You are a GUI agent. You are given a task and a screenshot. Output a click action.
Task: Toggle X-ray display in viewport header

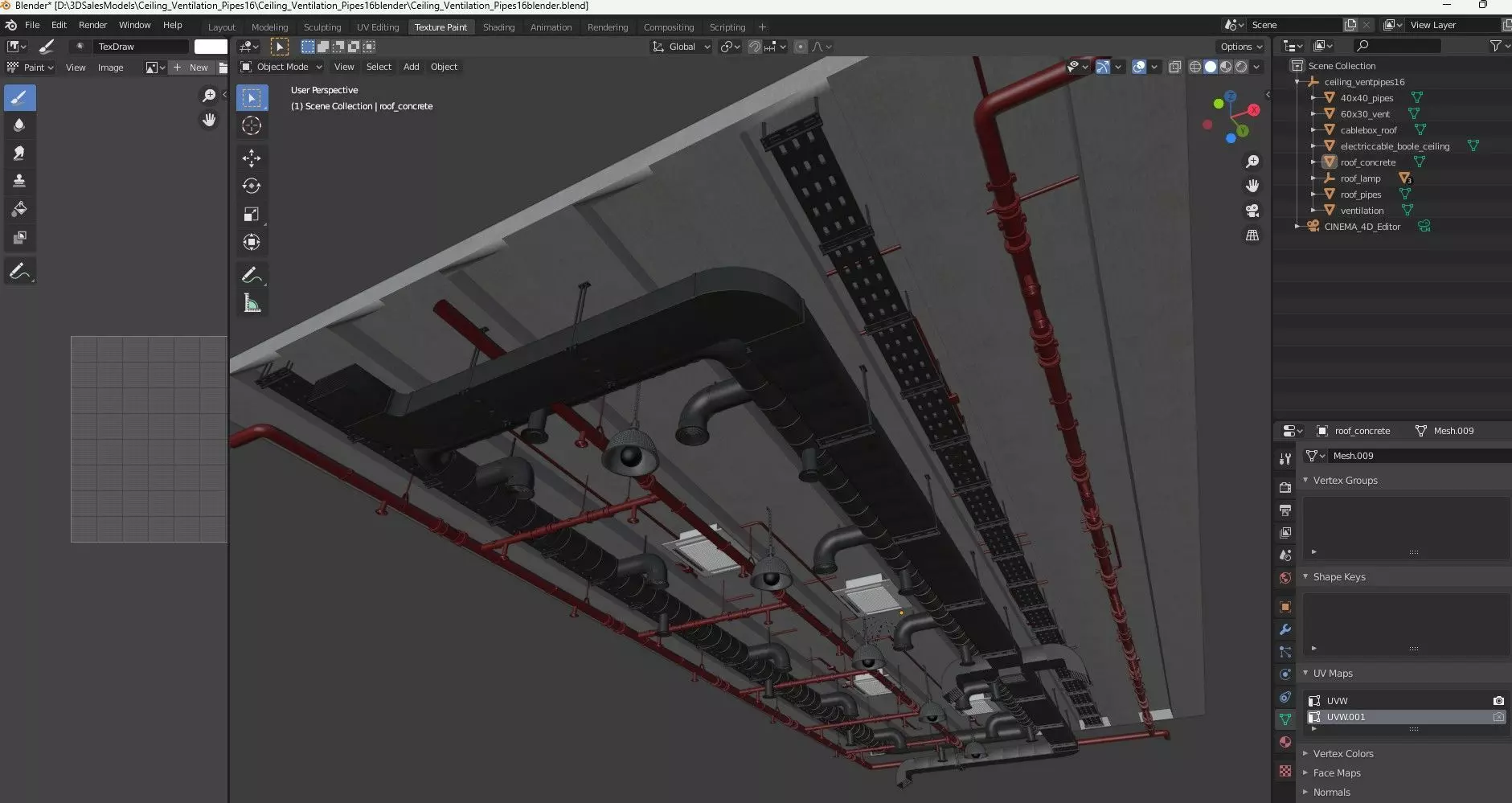tap(1174, 67)
